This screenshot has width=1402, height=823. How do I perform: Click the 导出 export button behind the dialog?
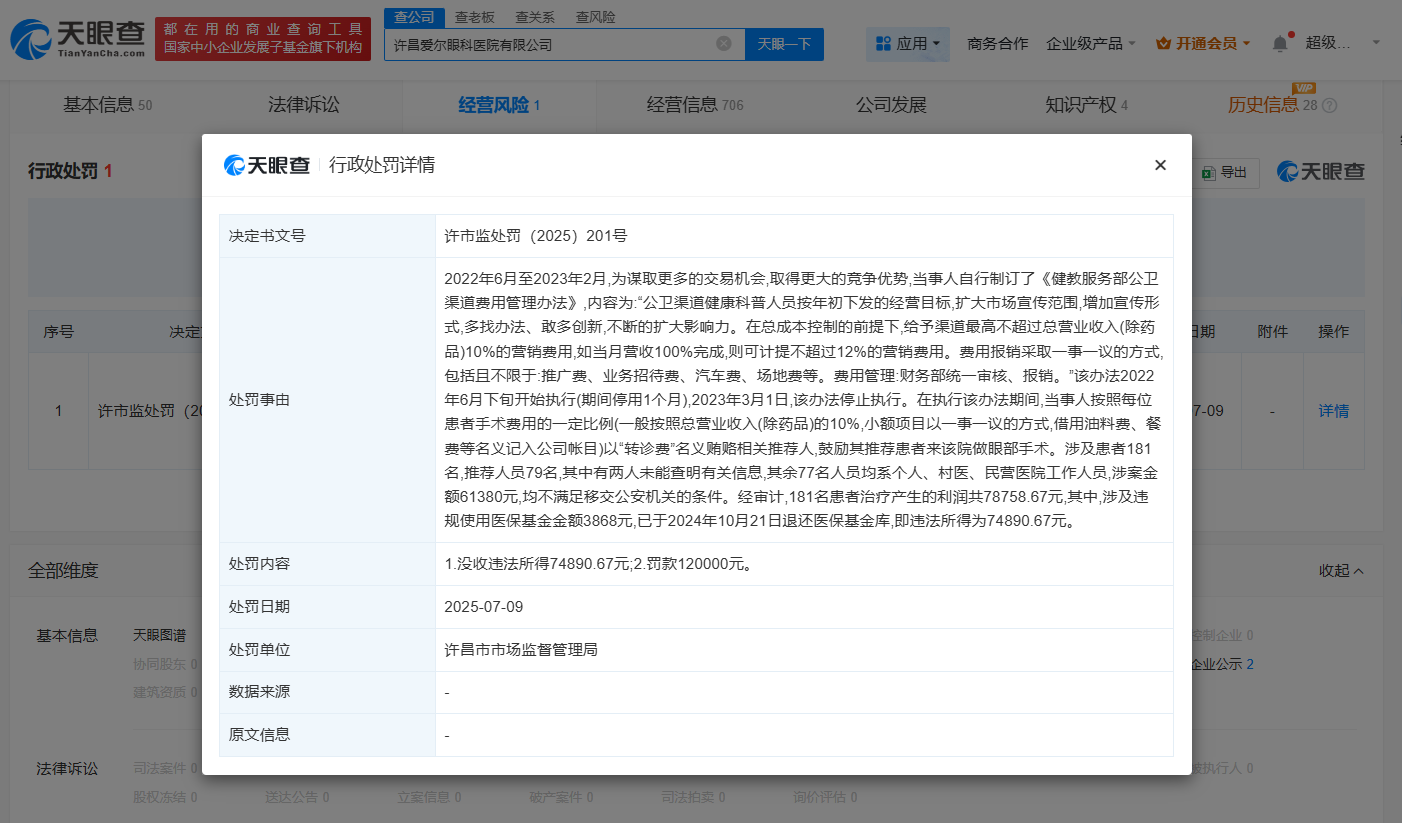[1225, 173]
